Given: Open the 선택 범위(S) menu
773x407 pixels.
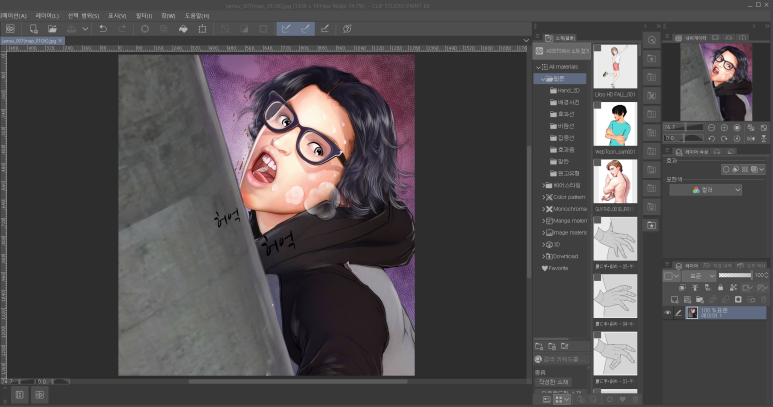Looking at the screenshot, I should [x=83, y=16].
